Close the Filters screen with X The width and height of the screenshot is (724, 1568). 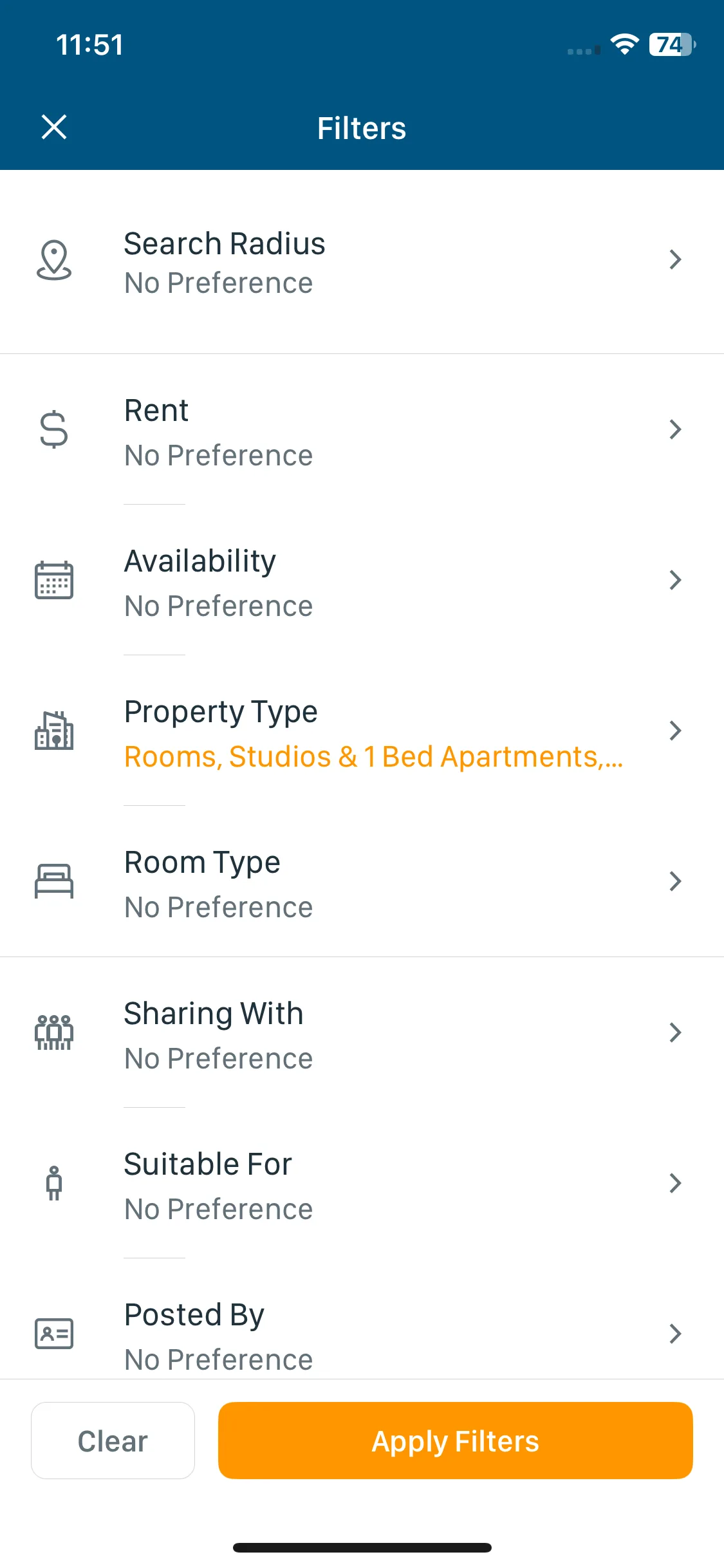click(54, 127)
